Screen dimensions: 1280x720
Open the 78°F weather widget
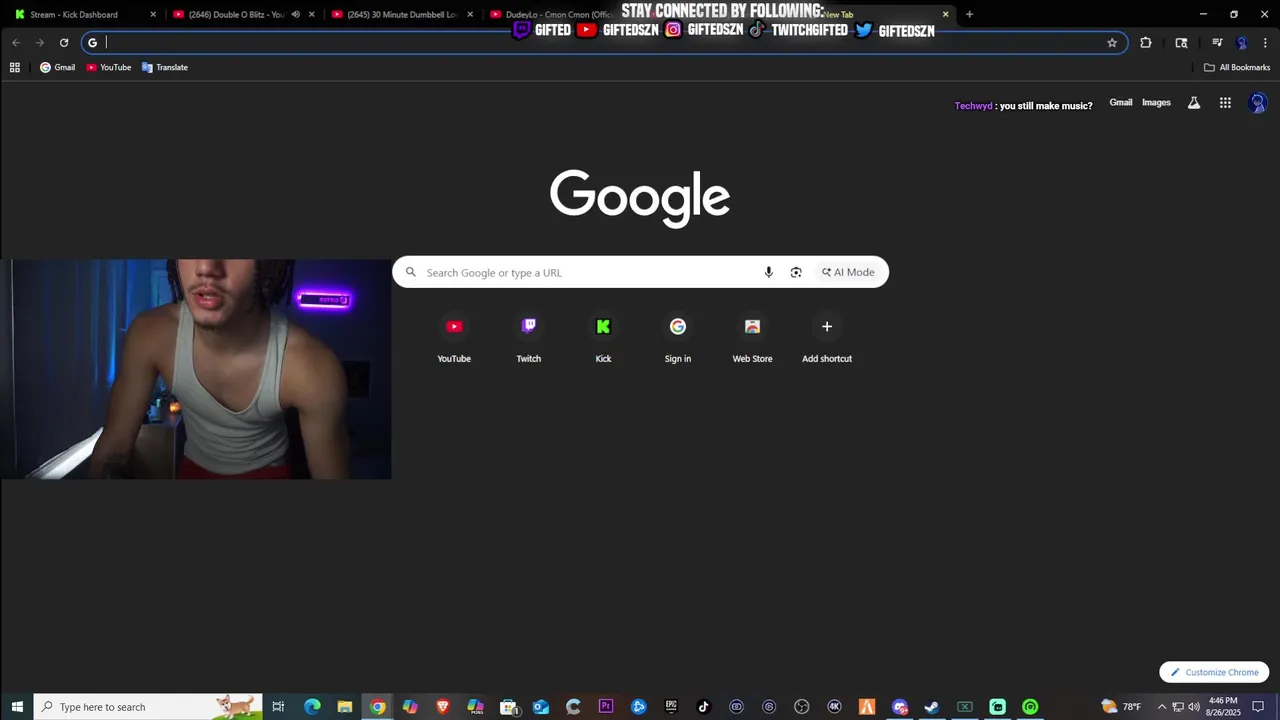click(x=1121, y=707)
